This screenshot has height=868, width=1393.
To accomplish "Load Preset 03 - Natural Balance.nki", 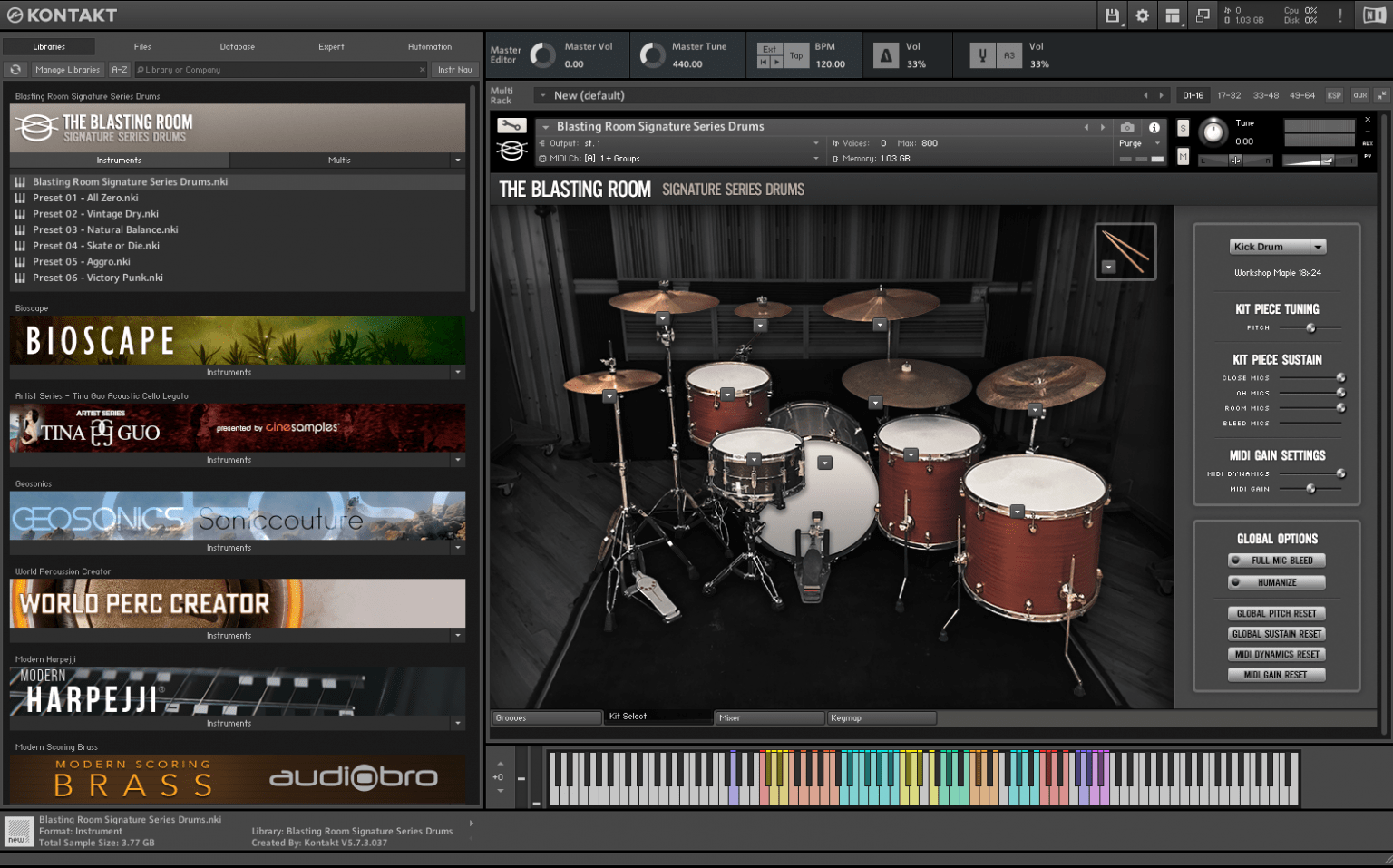I will pyautogui.click(x=105, y=230).
